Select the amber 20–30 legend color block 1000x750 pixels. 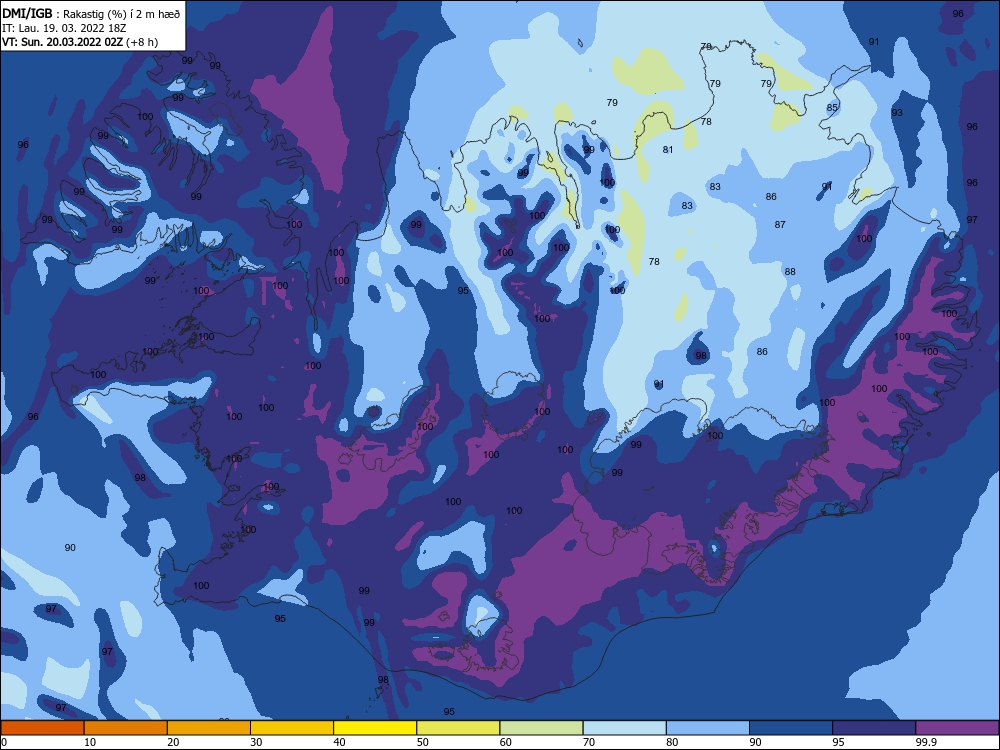(x=209, y=728)
